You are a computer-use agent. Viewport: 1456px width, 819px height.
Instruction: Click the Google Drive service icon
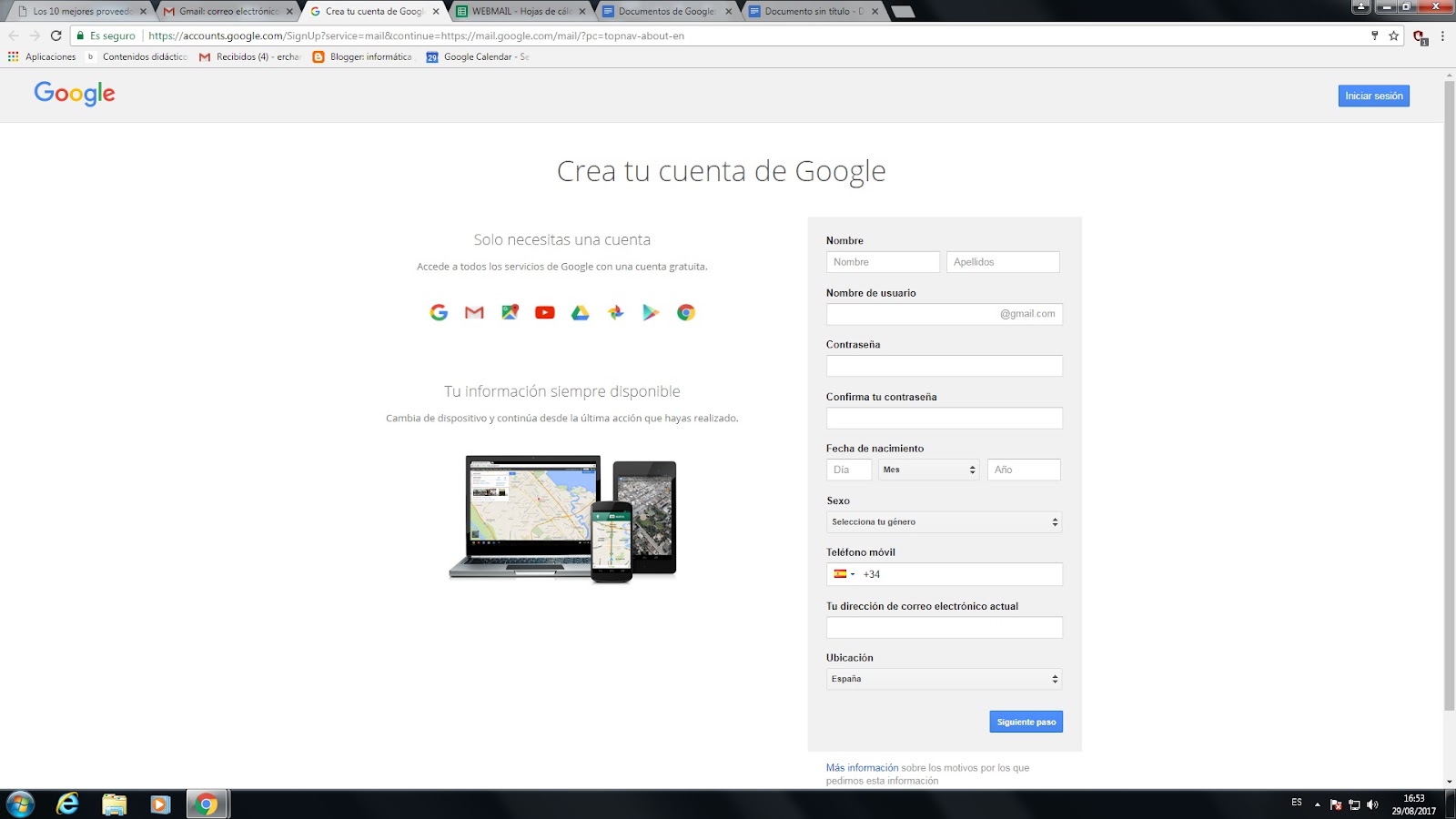581,312
